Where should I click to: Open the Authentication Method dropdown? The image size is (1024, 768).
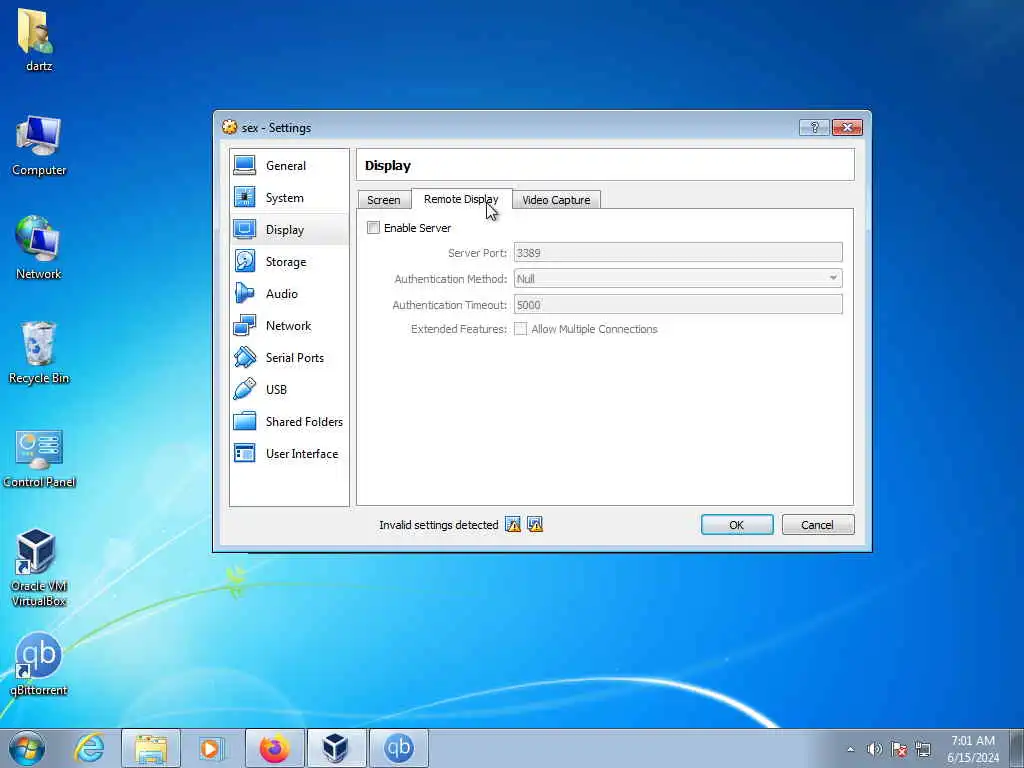(x=678, y=278)
